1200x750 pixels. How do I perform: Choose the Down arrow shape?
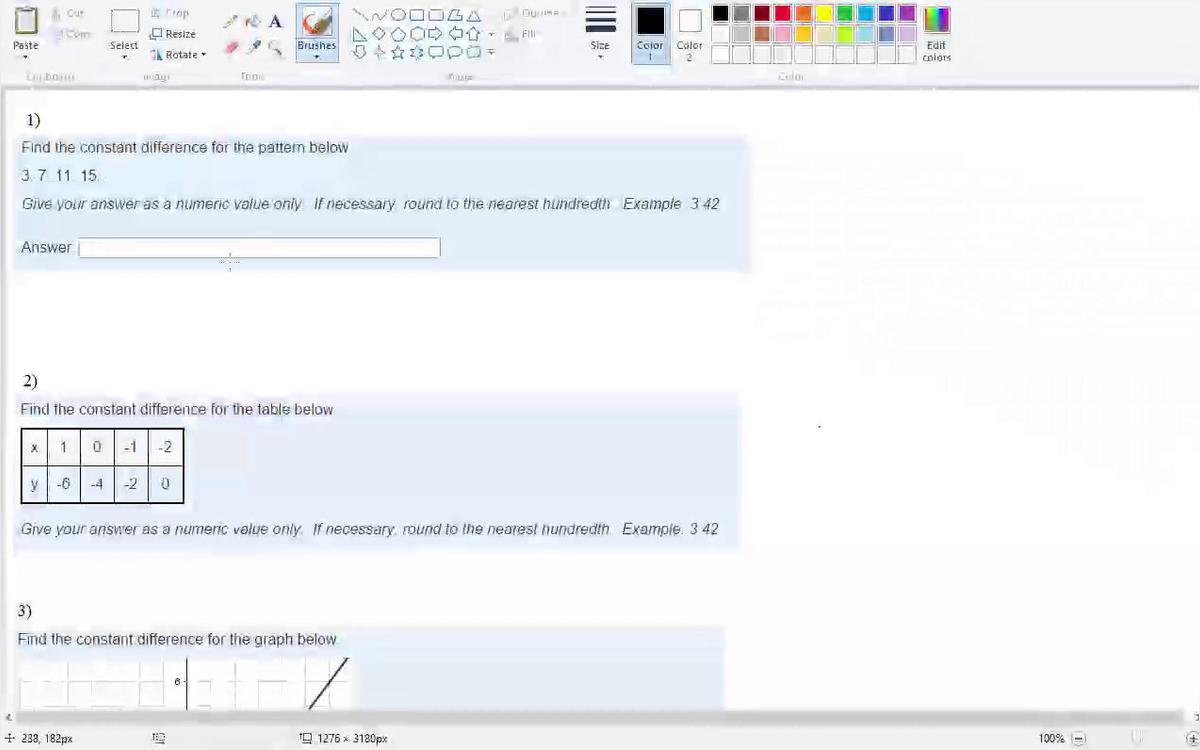[359, 52]
